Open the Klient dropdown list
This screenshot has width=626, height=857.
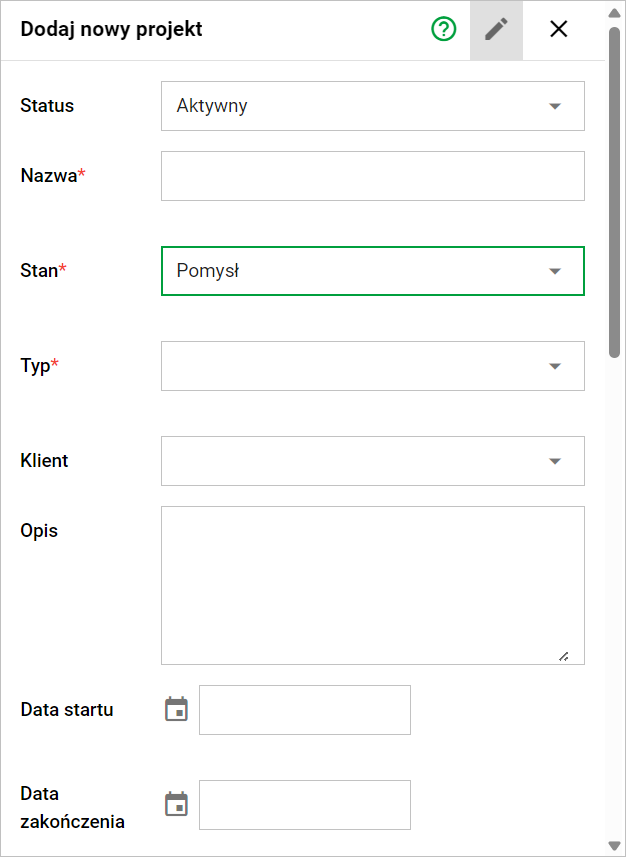pyautogui.click(x=372, y=461)
